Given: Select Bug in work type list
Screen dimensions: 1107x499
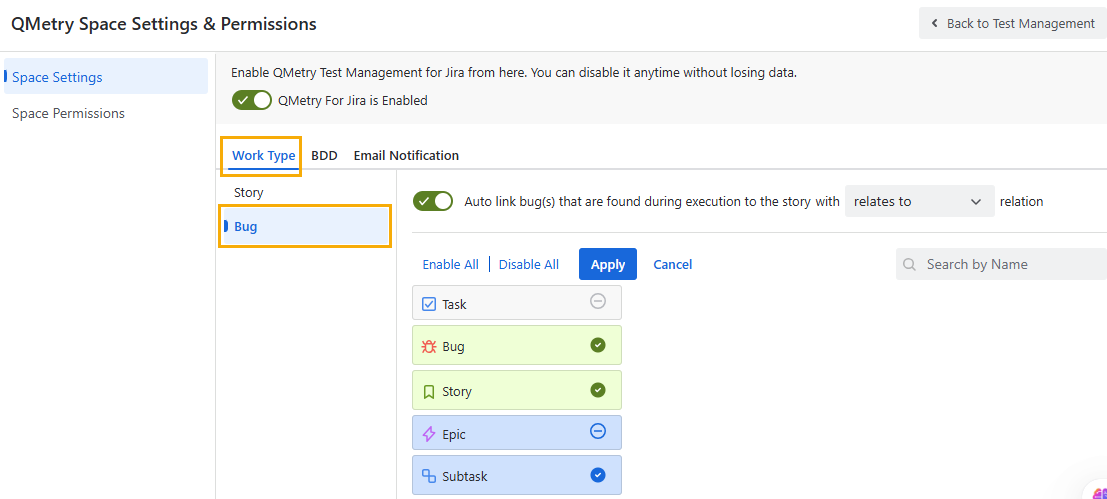Looking at the screenshot, I should pyautogui.click(x=305, y=227).
